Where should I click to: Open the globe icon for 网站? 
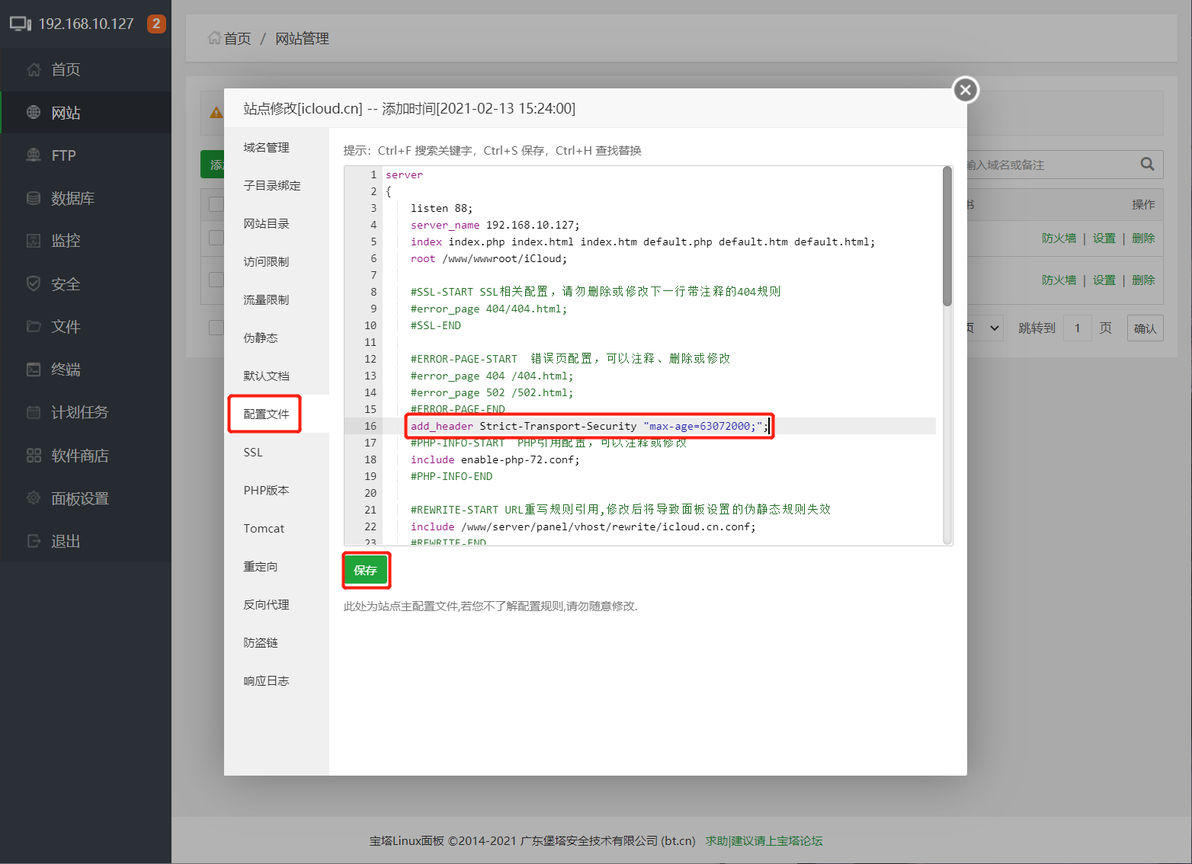click(x=33, y=112)
